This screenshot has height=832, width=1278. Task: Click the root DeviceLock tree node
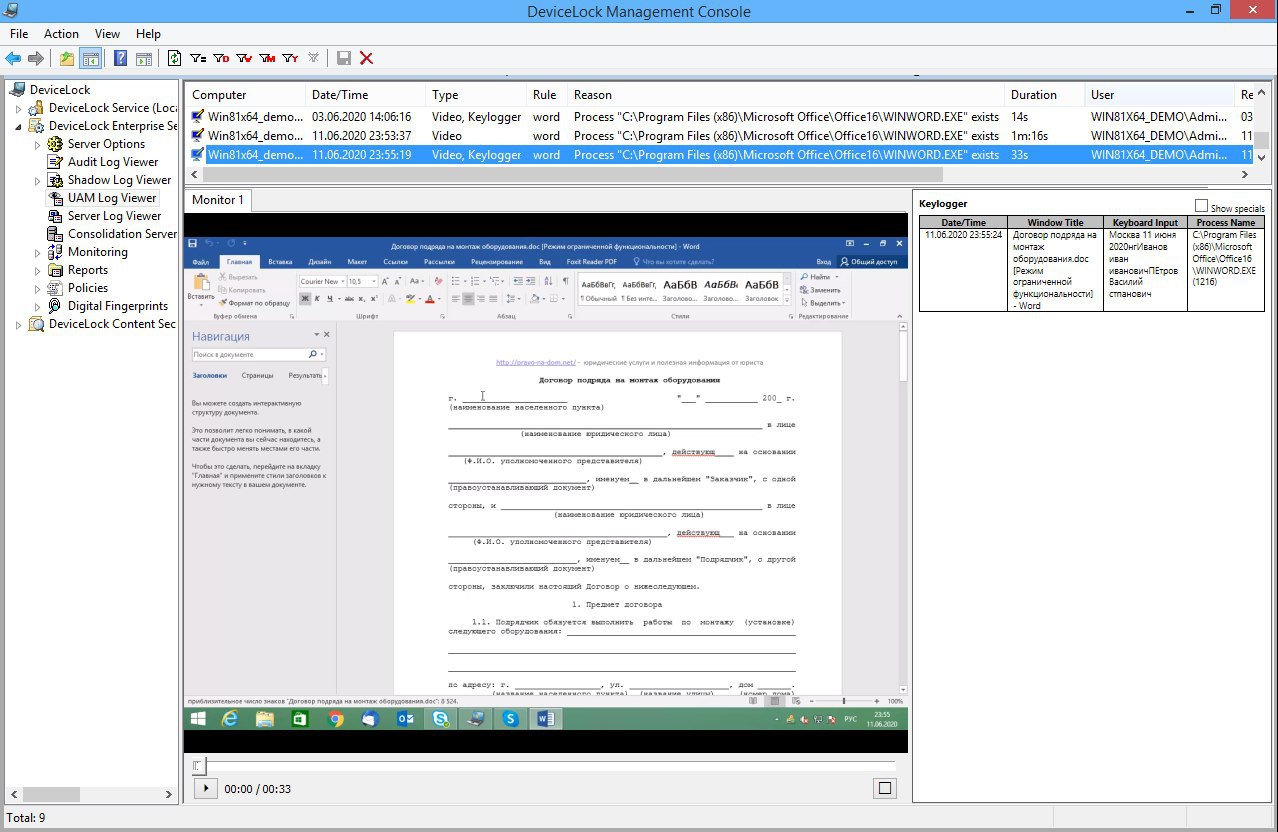tap(60, 90)
